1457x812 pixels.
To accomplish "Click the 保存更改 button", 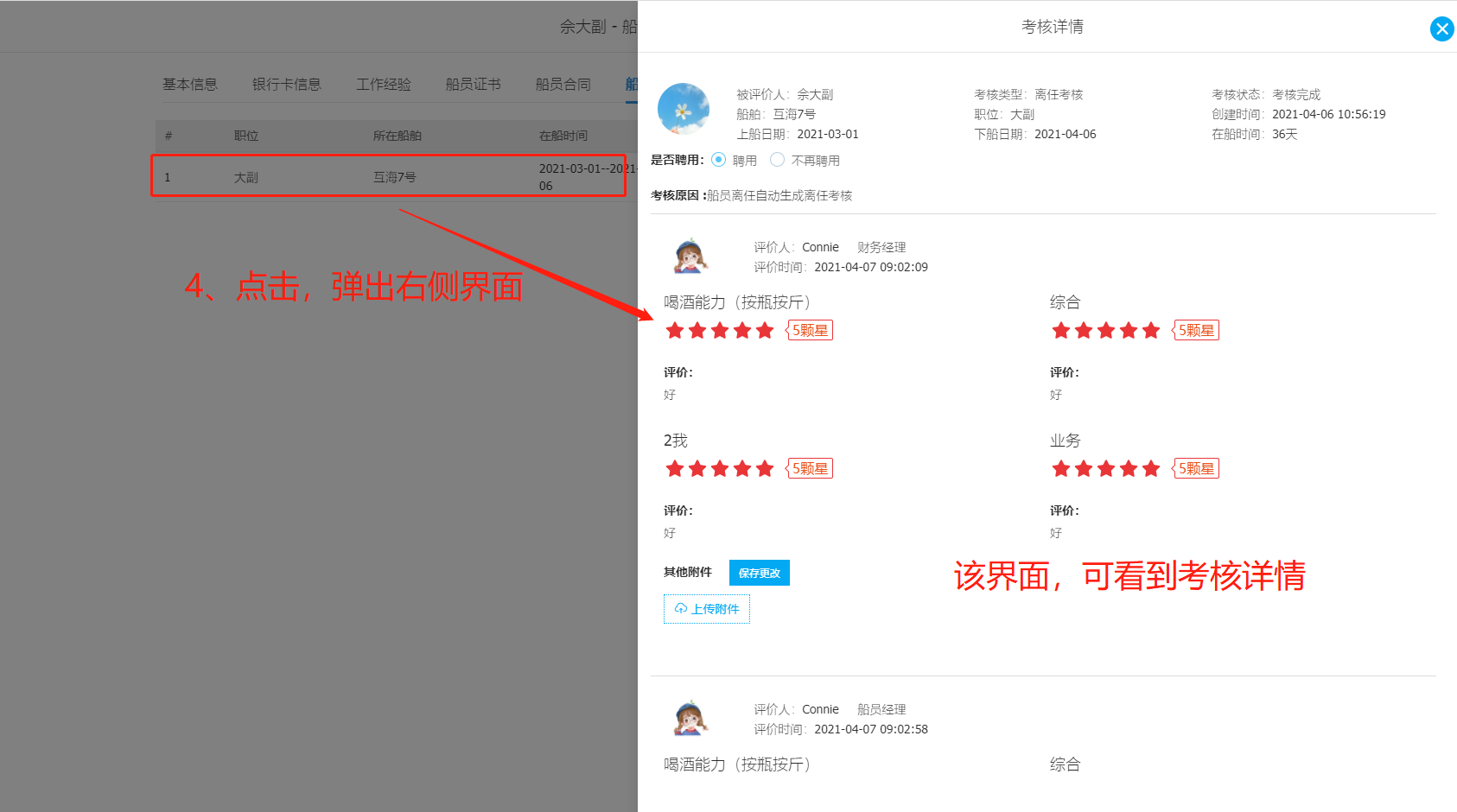I will point(760,573).
